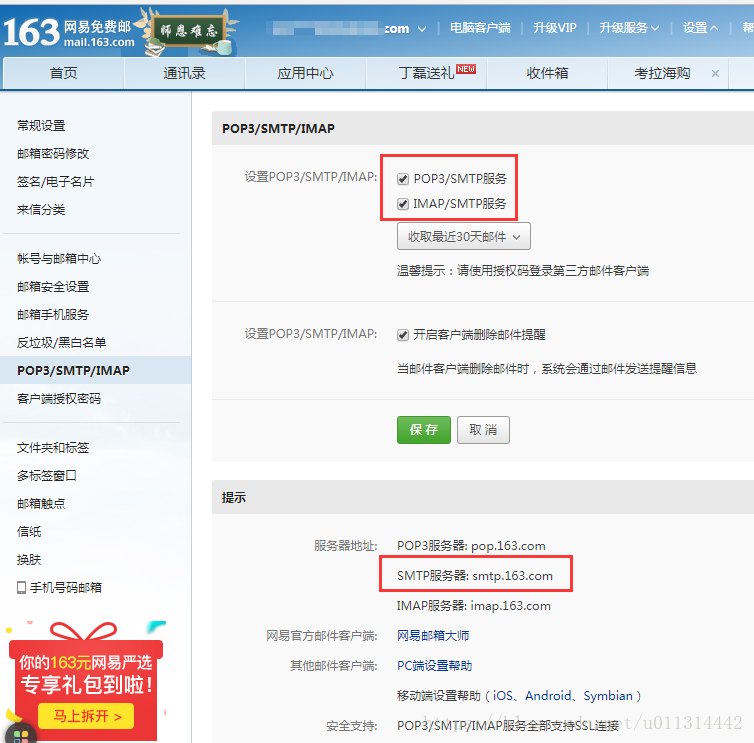Click the 温馨提示 authorization code notice
The height and width of the screenshot is (743, 754).
(523, 271)
